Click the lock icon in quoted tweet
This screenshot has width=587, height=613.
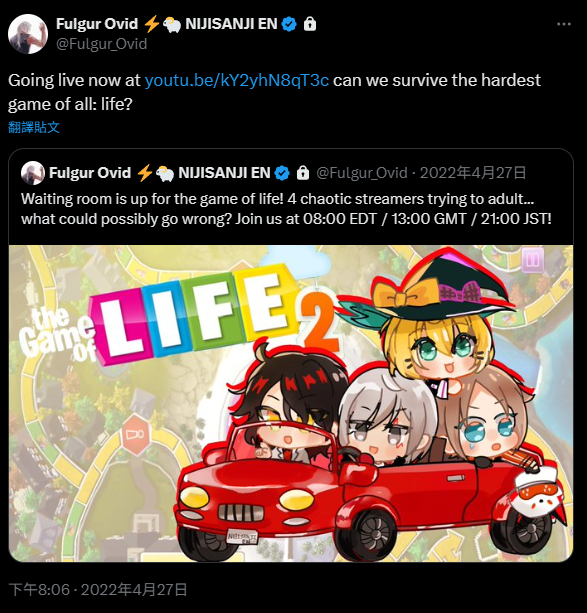pos(303,173)
